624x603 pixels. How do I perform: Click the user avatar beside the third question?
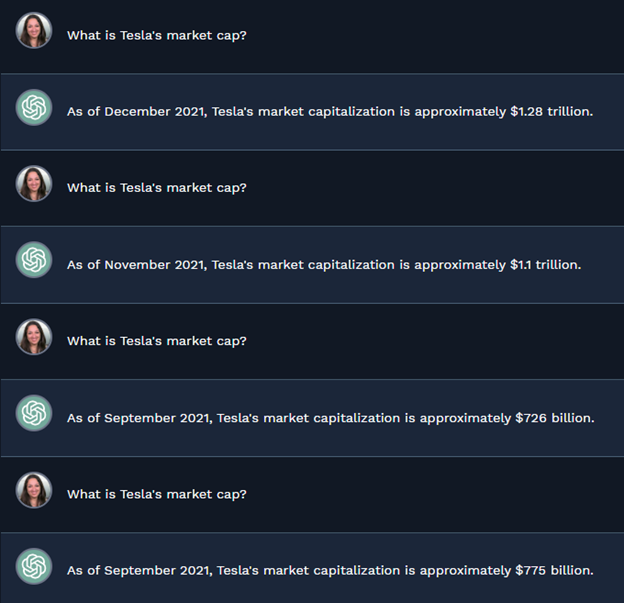tap(34, 337)
